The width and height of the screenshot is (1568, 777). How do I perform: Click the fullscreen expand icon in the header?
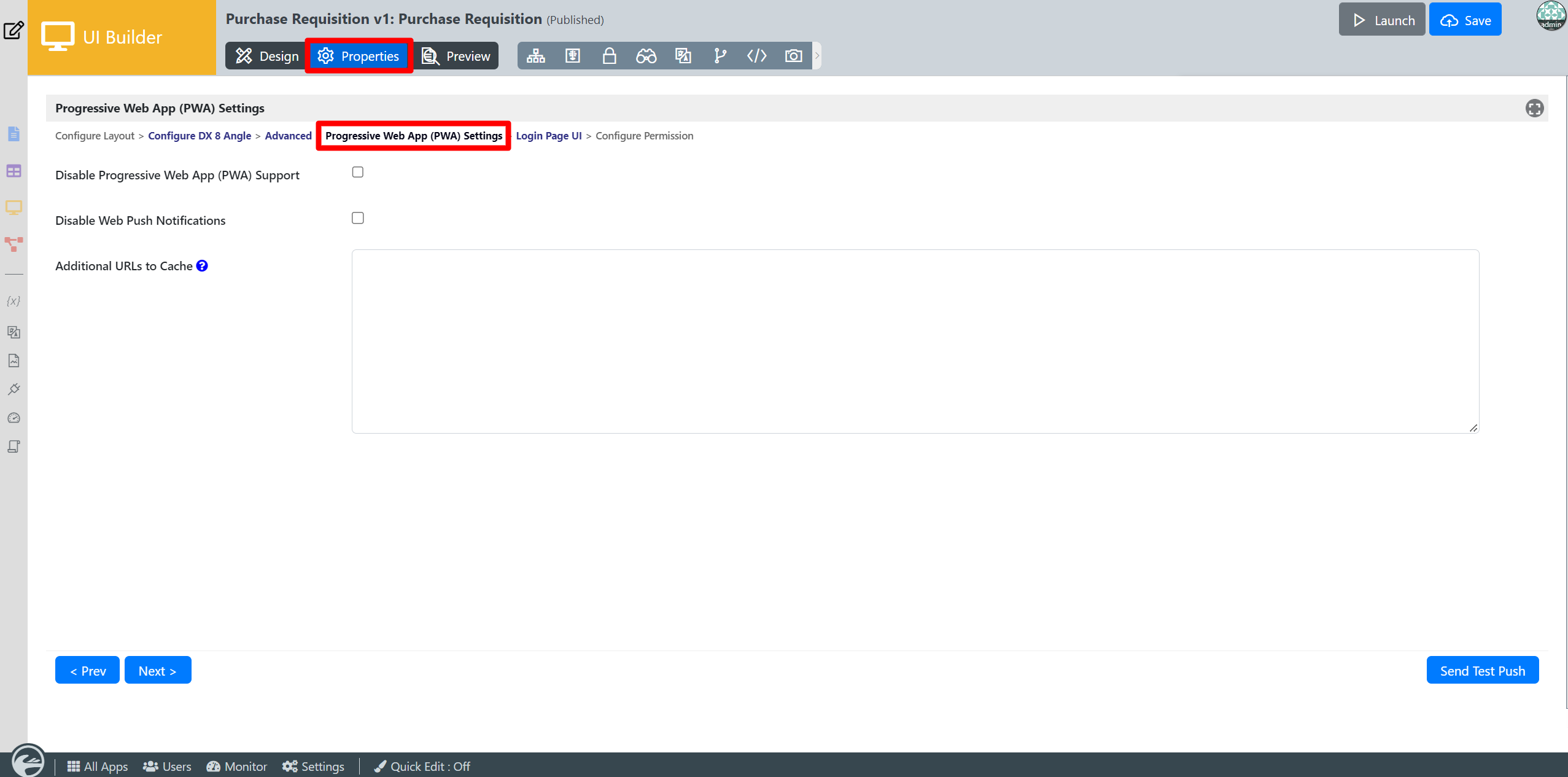pos(1534,108)
